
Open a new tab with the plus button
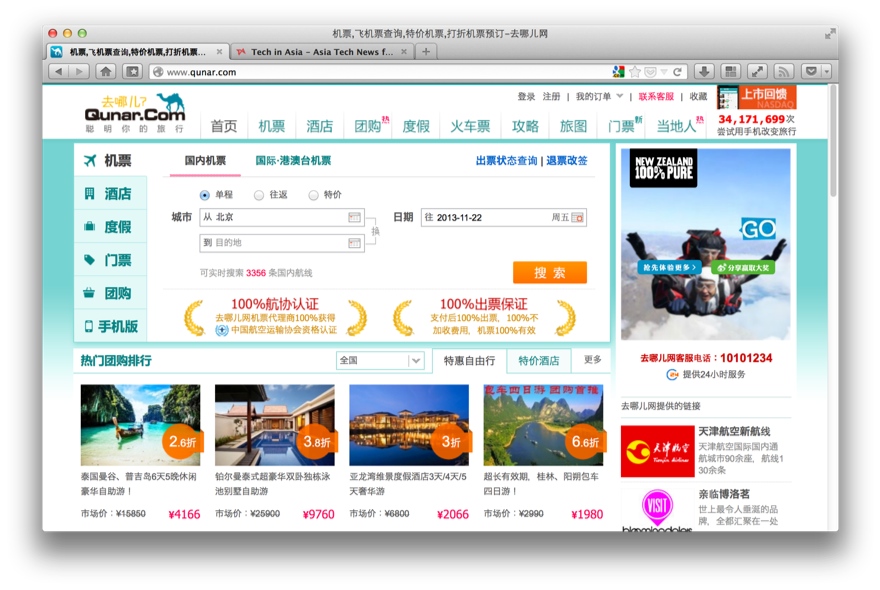point(426,52)
